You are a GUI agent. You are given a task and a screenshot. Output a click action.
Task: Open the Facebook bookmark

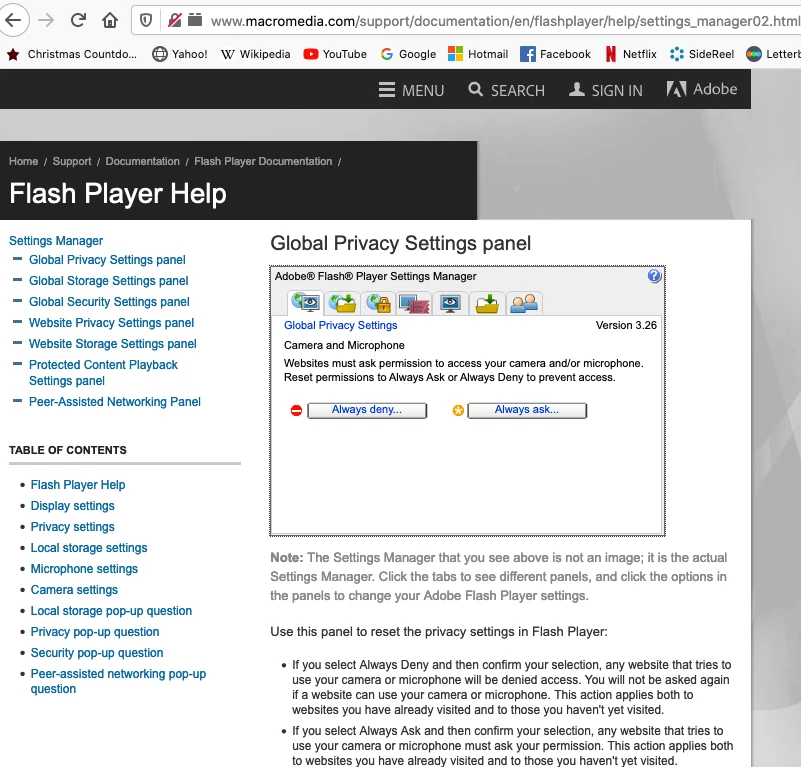(555, 54)
